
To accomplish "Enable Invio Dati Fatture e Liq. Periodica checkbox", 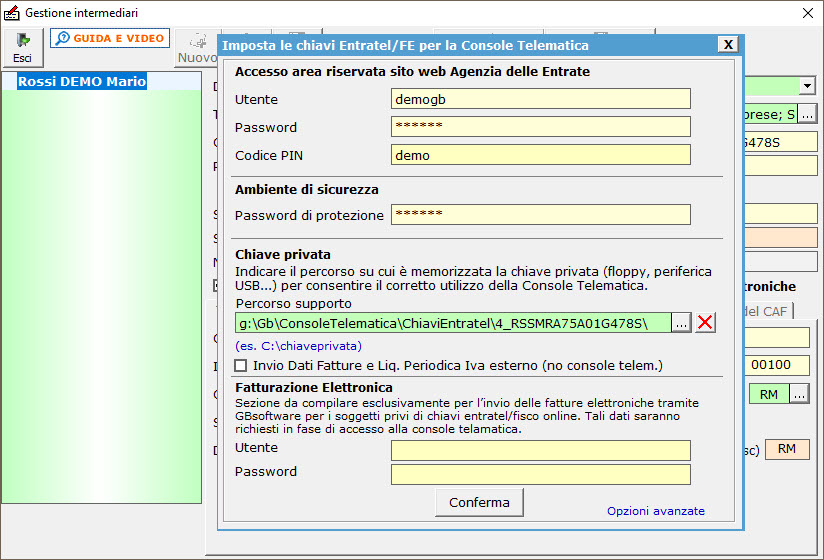I will coord(241,366).
